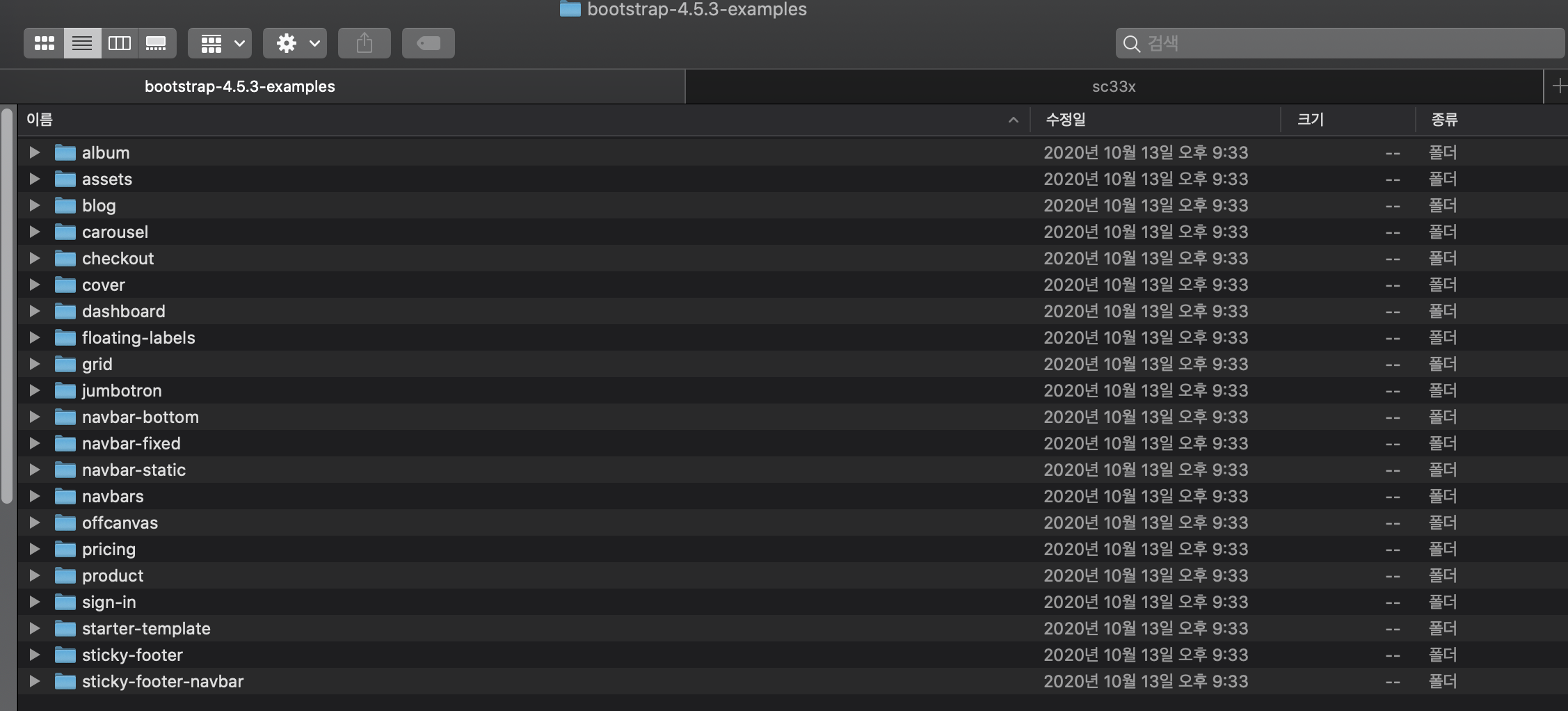Select the navbar-bottom folder name
The height and width of the screenshot is (711, 1568).
[141, 417]
